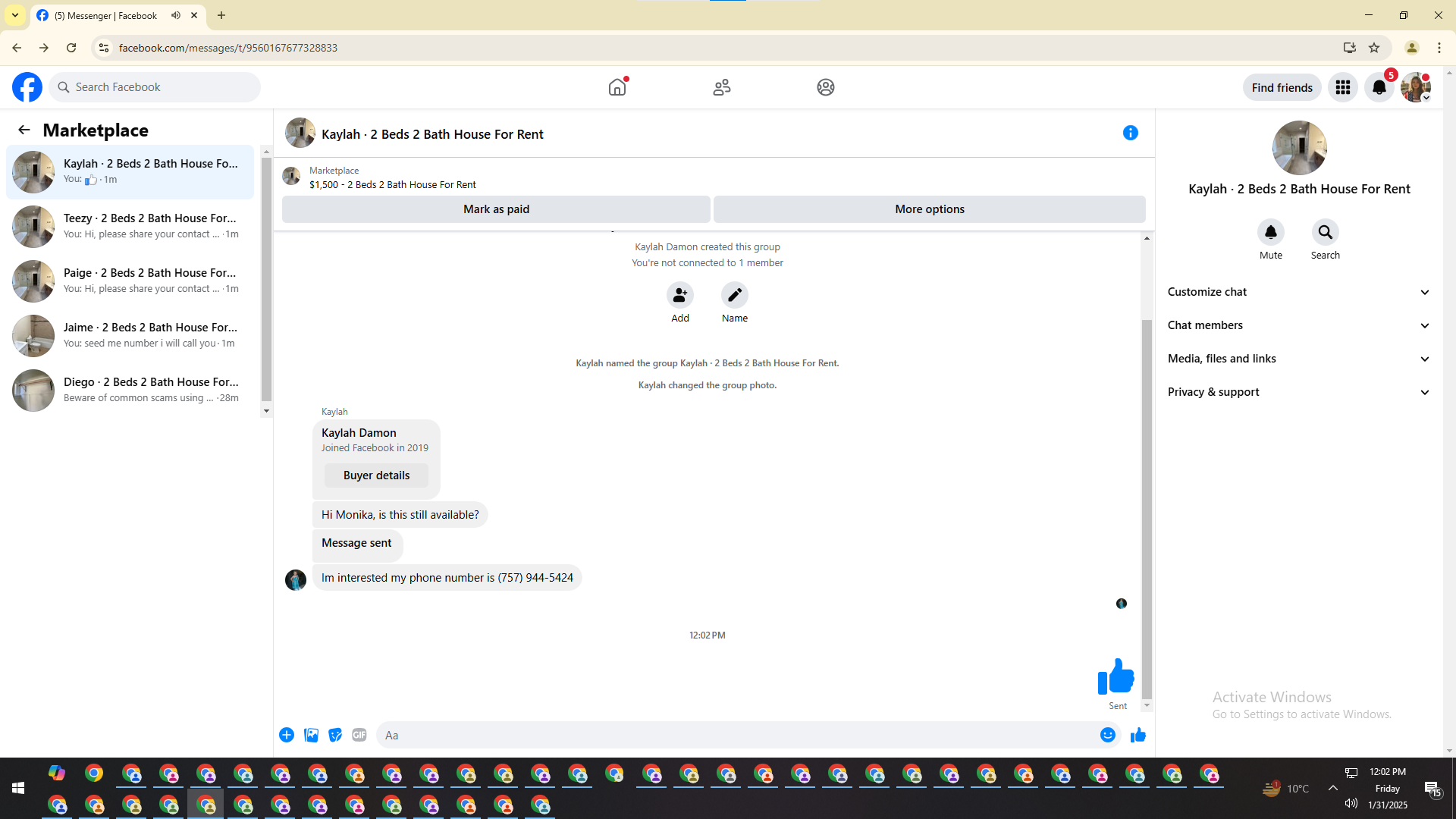Open the Chrome profile icon
1456x819 pixels.
pyautogui.click(x=1412, y=48)
